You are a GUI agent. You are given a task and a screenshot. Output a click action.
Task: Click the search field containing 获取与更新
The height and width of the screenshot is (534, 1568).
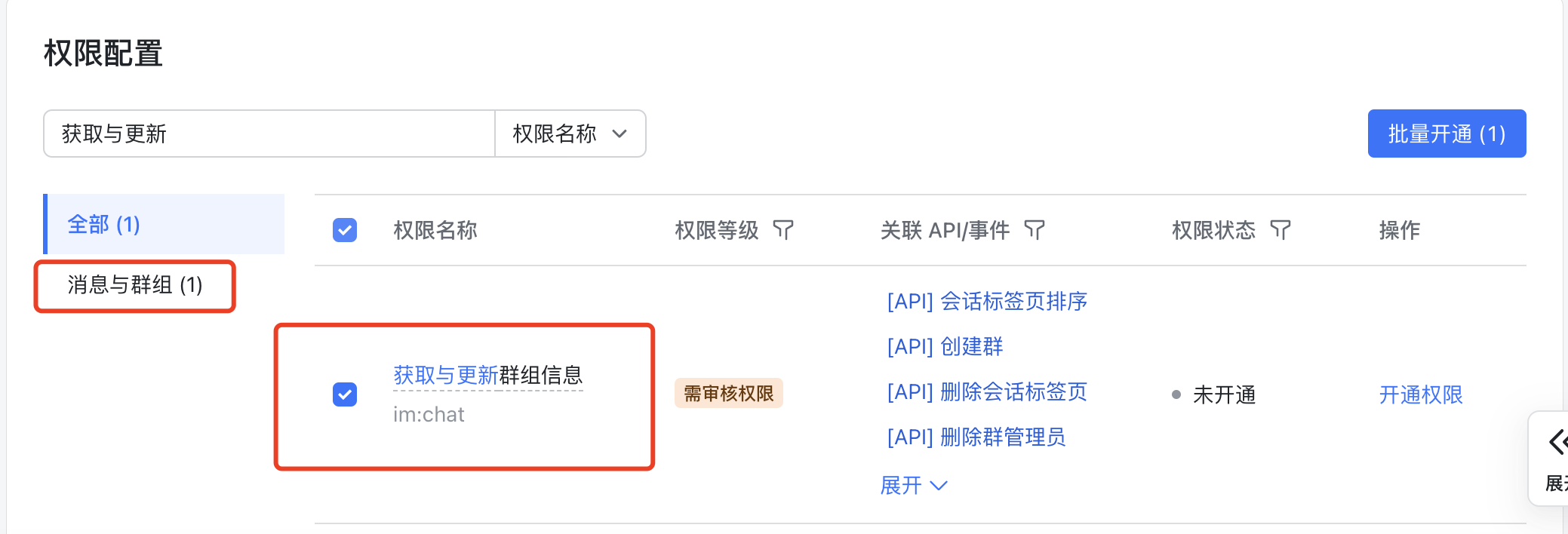tap(269, 133)
